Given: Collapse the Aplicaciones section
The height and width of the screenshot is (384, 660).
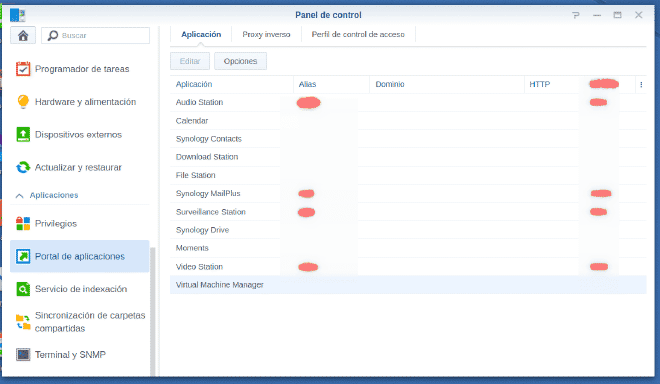Looking at the screenshot, I should (x=19, y=195).
